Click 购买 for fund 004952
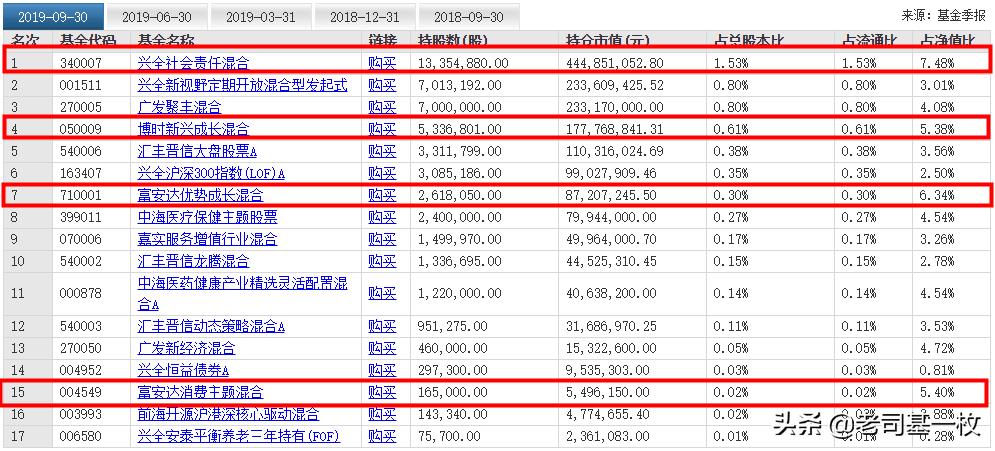 coord(383,370)
